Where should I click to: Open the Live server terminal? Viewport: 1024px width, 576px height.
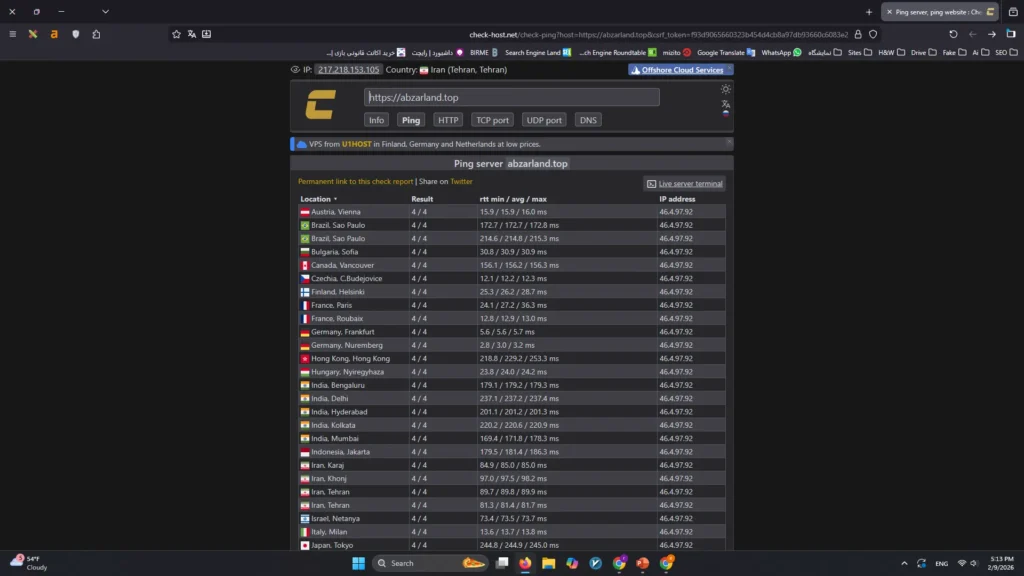coord(685,184)
